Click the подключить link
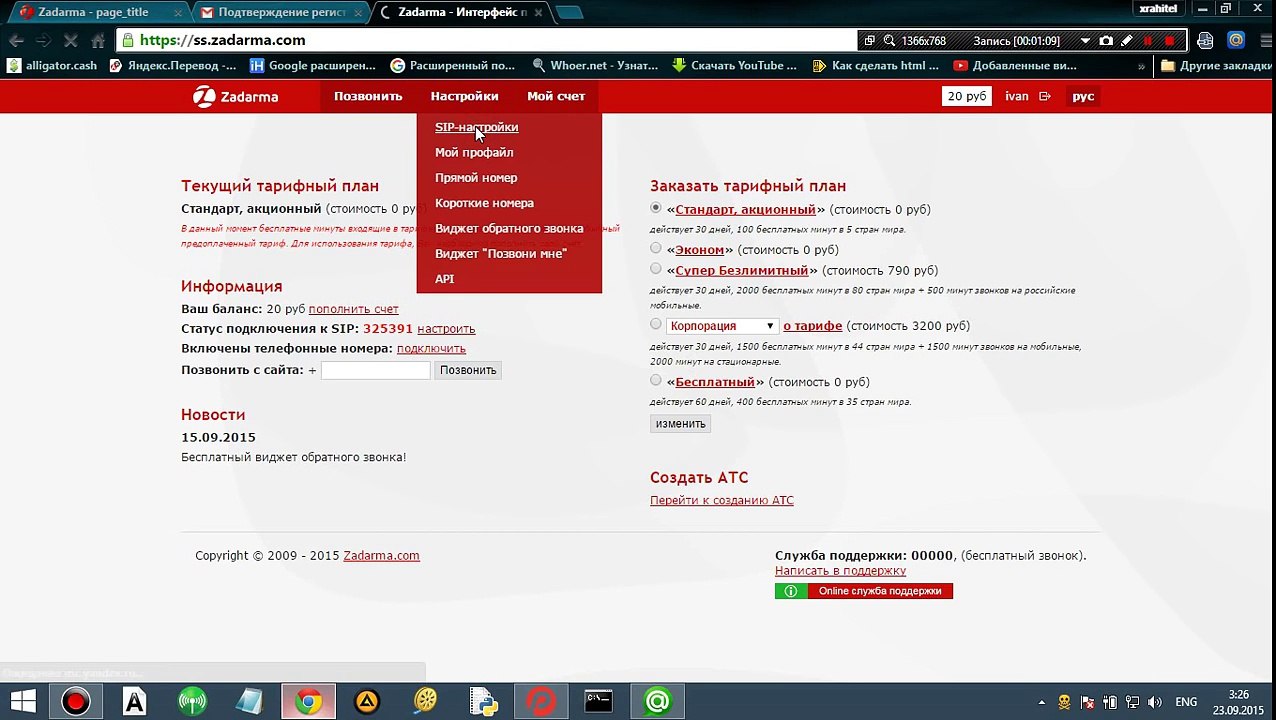Viewport: 1276px width, 720px height. (x=431, y=349)
